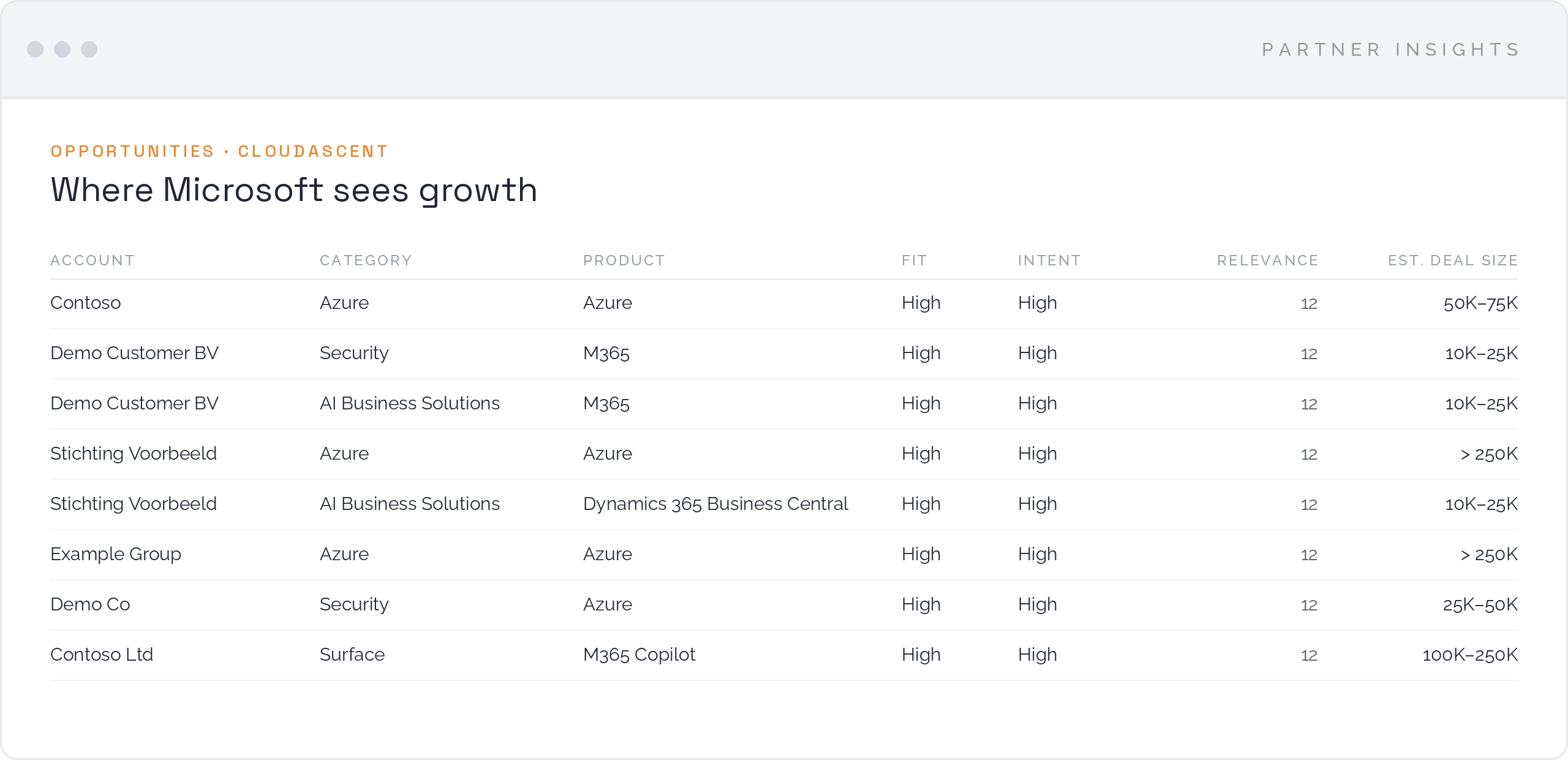Click the Azure category in Contoso row
The height and width of the screenshot is (760, 1568).
tap(344, 303)
